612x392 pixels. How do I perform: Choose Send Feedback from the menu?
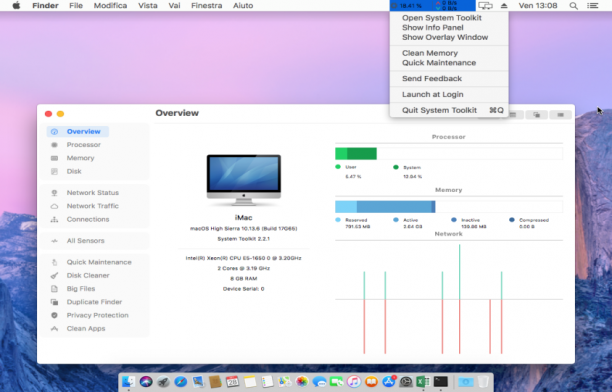[432, 78]
